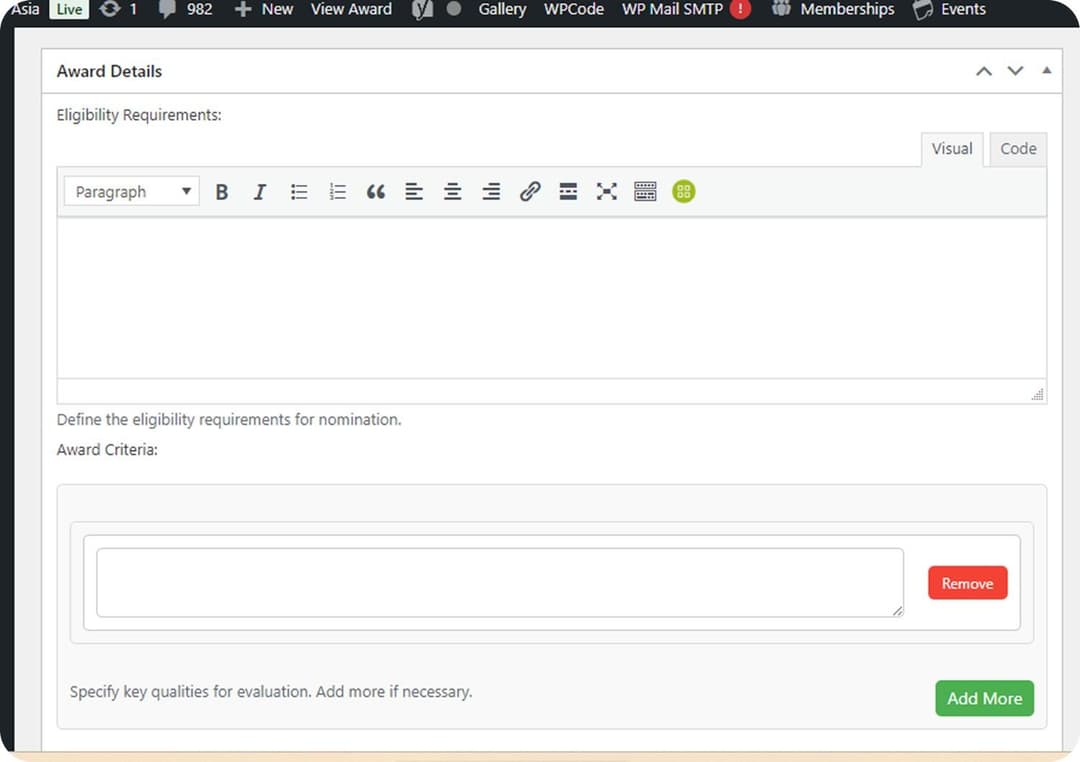Apply bold formatting in the editor
1080x762 pixels.
(x=222, y=191)
